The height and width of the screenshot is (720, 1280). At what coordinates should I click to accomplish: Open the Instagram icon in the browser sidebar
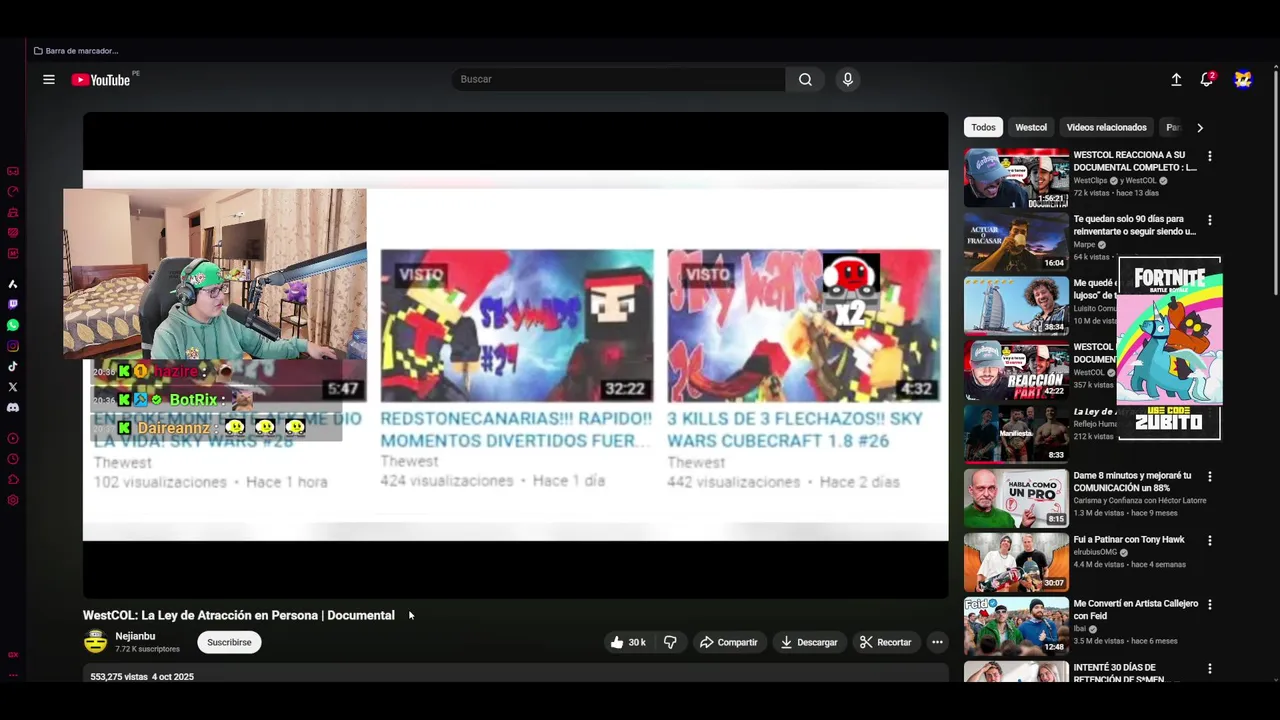[x=13, y=346]
